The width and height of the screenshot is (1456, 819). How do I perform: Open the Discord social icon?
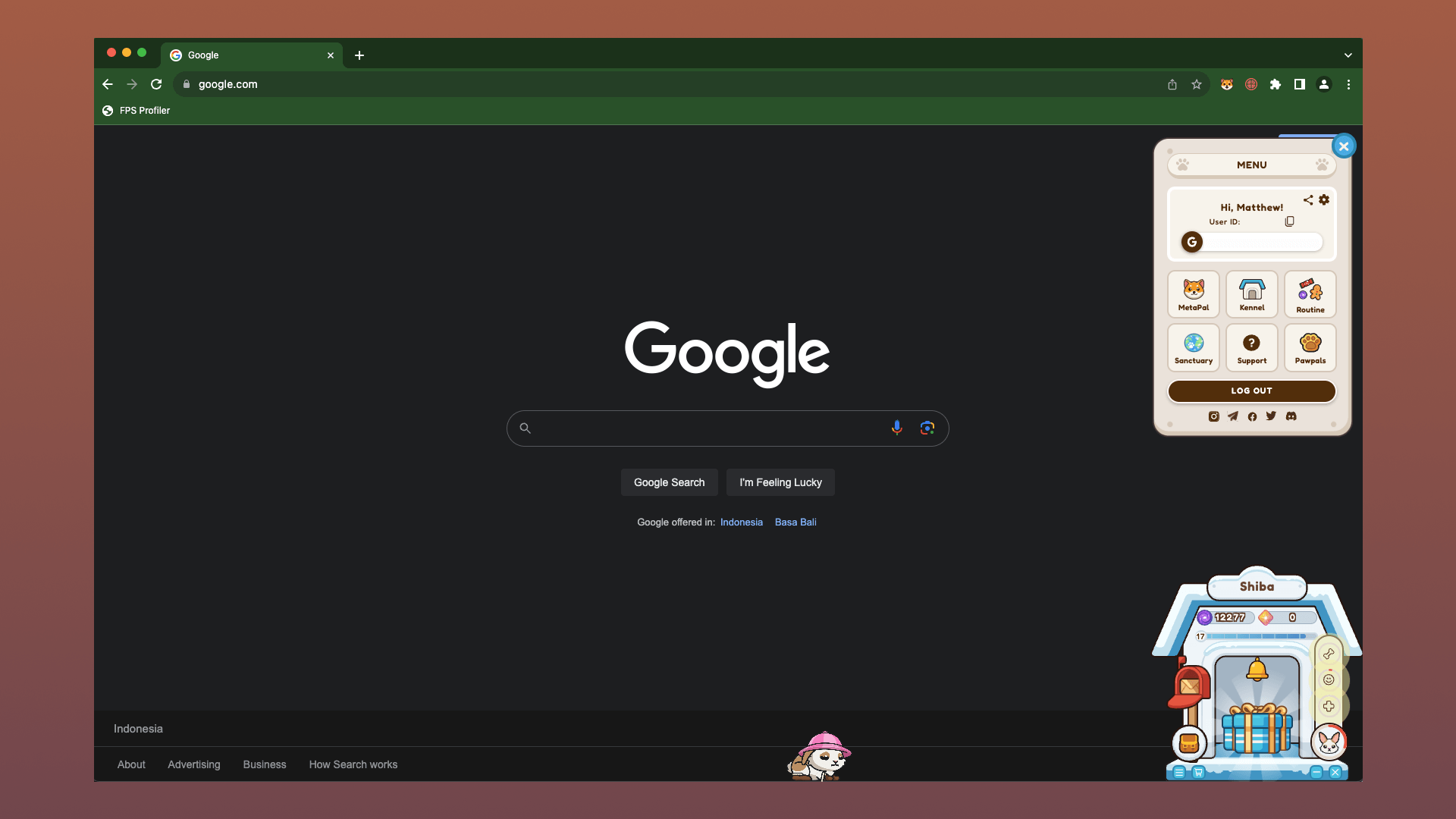point(1291,416)
